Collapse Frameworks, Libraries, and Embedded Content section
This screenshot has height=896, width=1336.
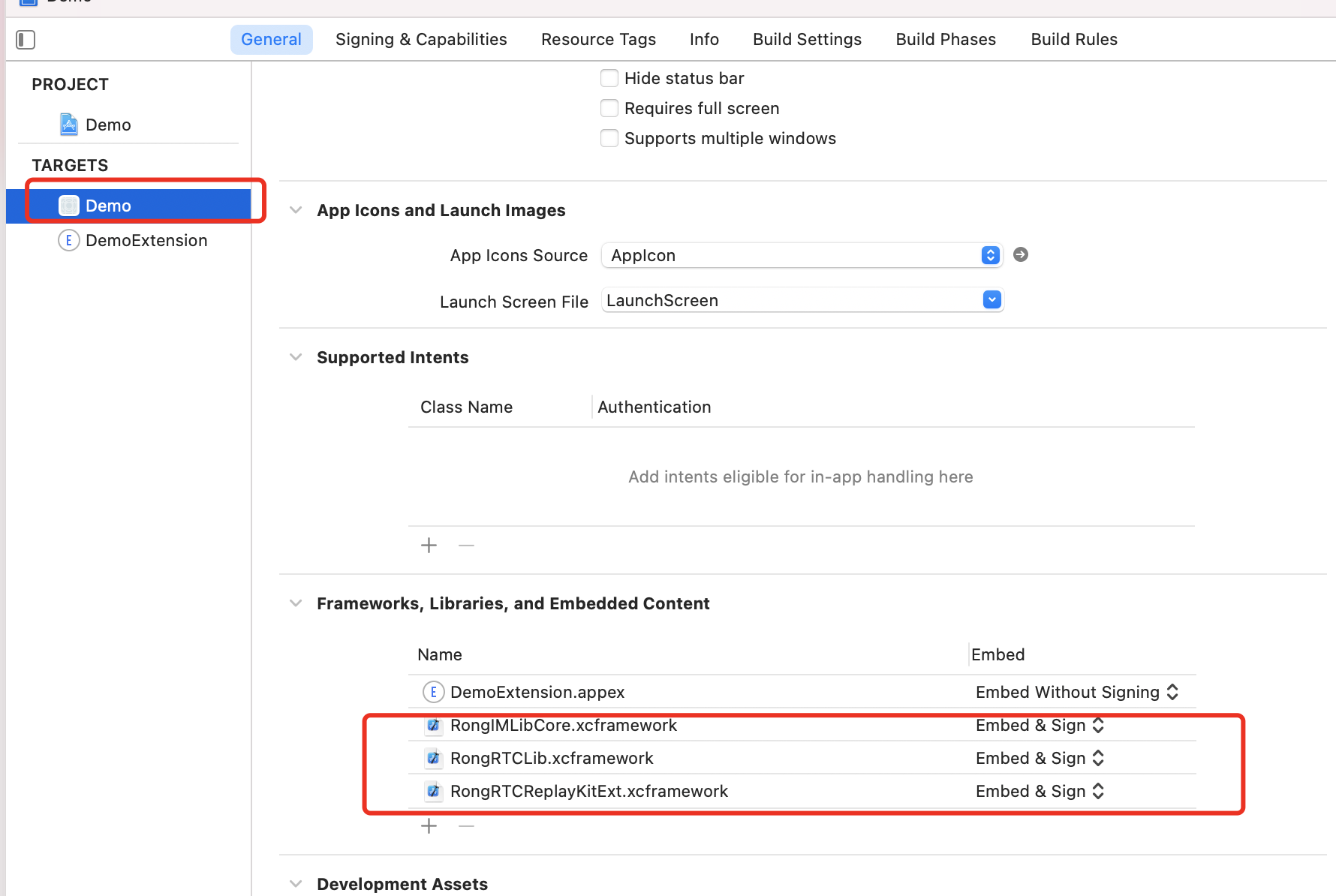[296, 603]
